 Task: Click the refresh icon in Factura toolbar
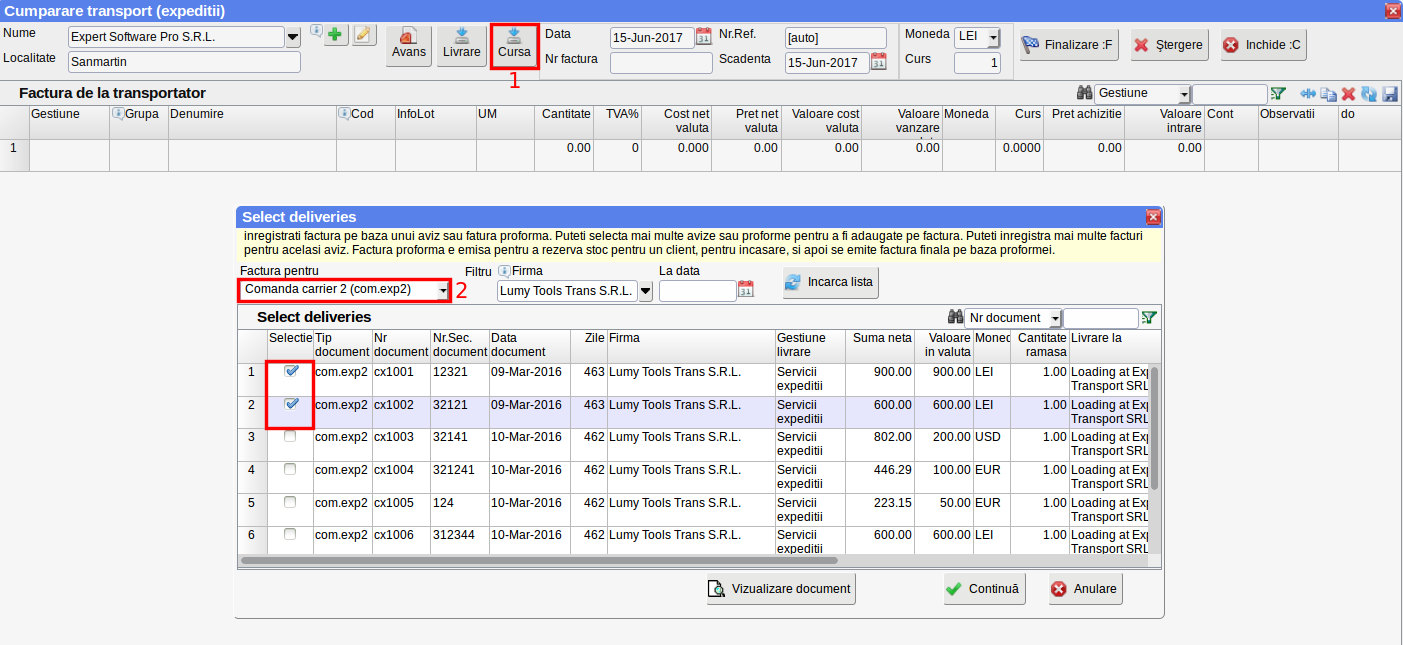(x=1368, y=94)
